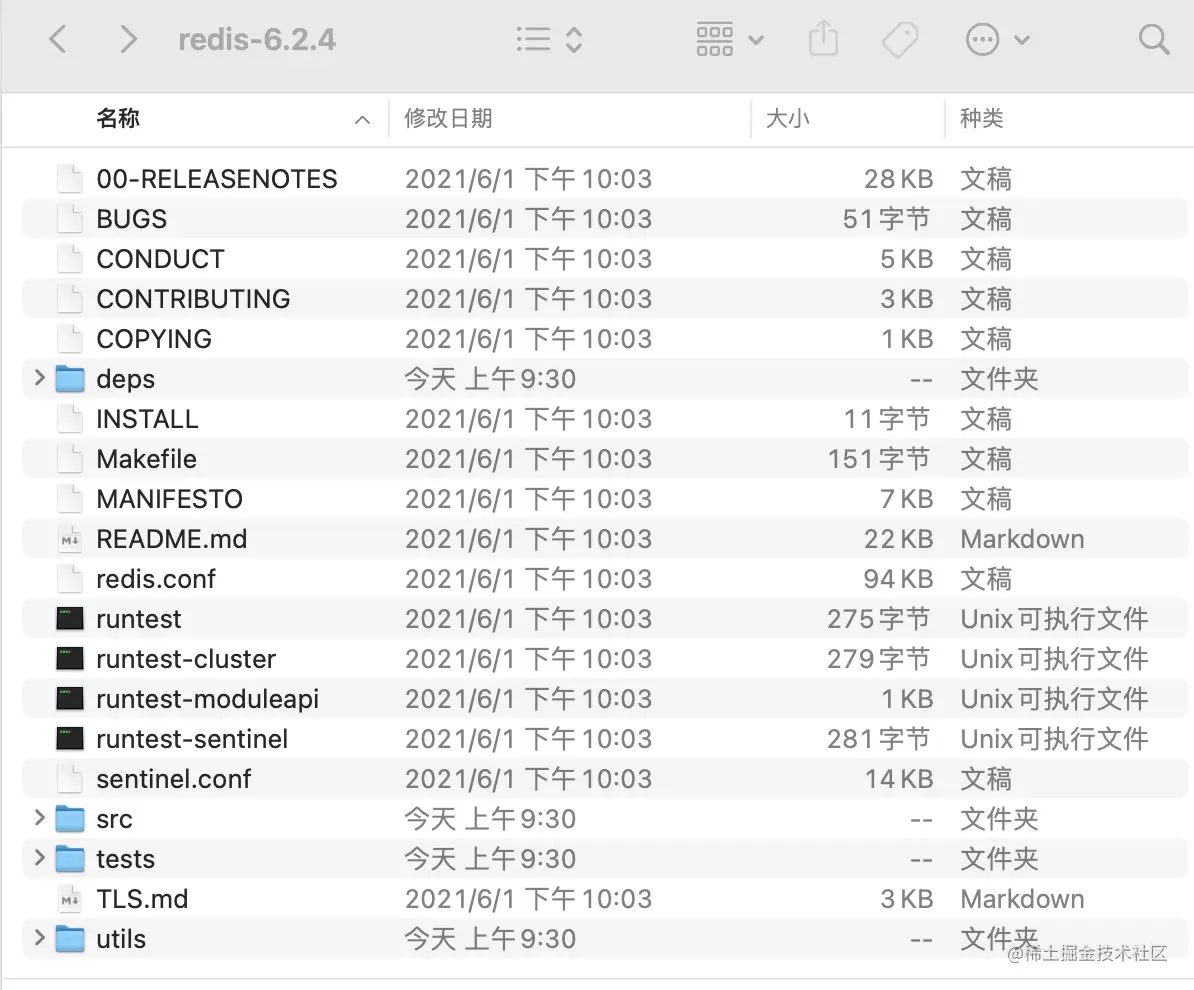Click the runtest executable icon
The image size is (1194, 990).
pyautogui.click(x=70, y=618)
